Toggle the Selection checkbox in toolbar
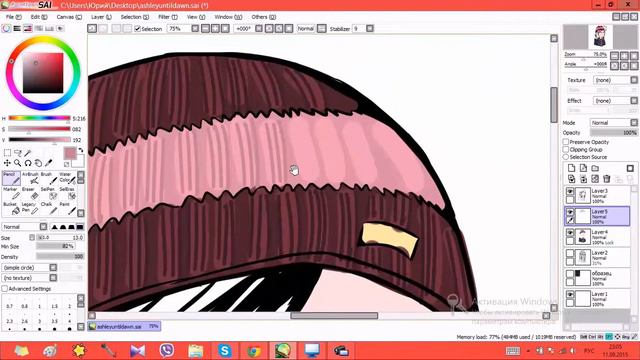 point(138,29)
